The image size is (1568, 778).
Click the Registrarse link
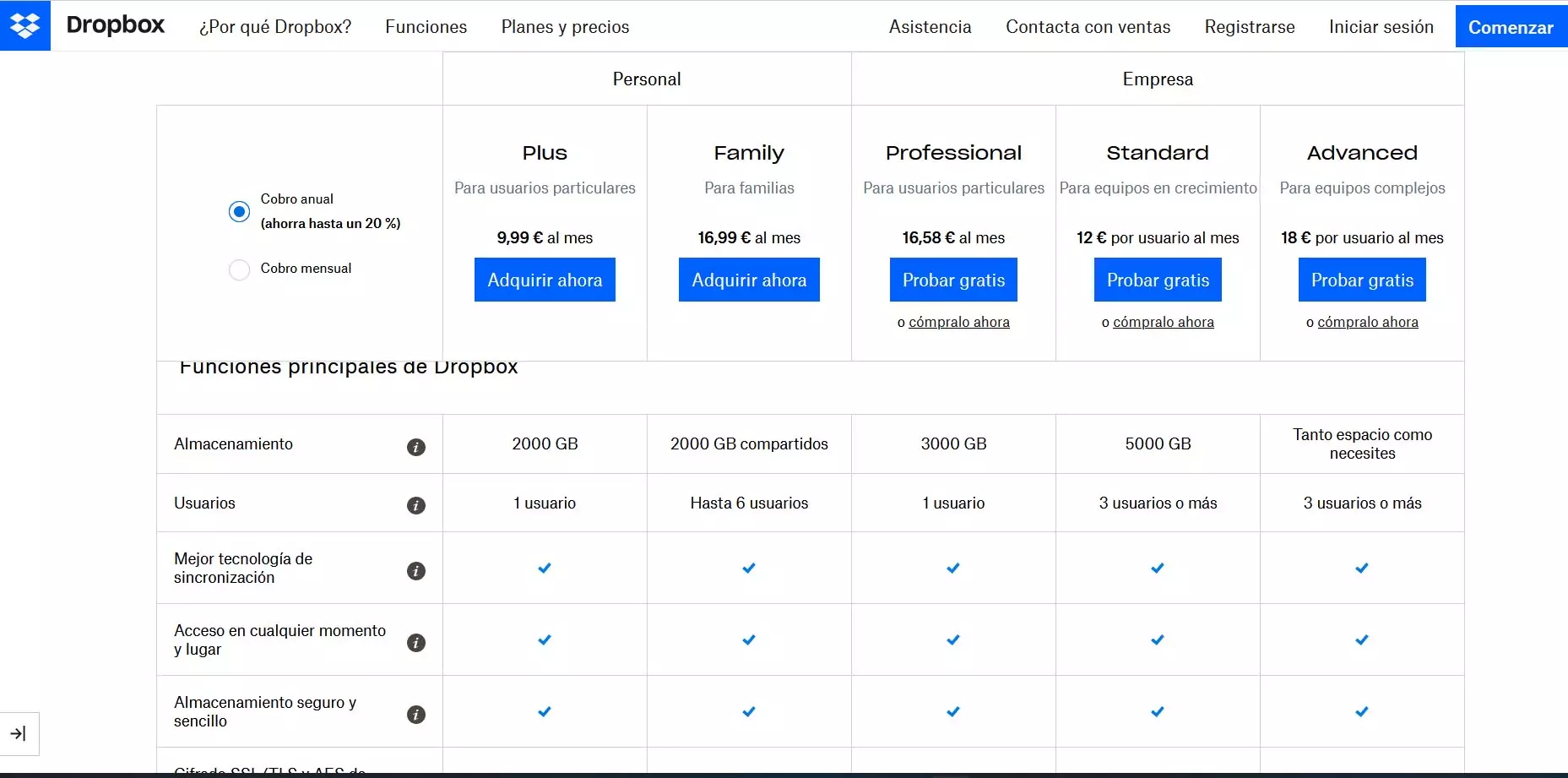(x=1250, y=27)
